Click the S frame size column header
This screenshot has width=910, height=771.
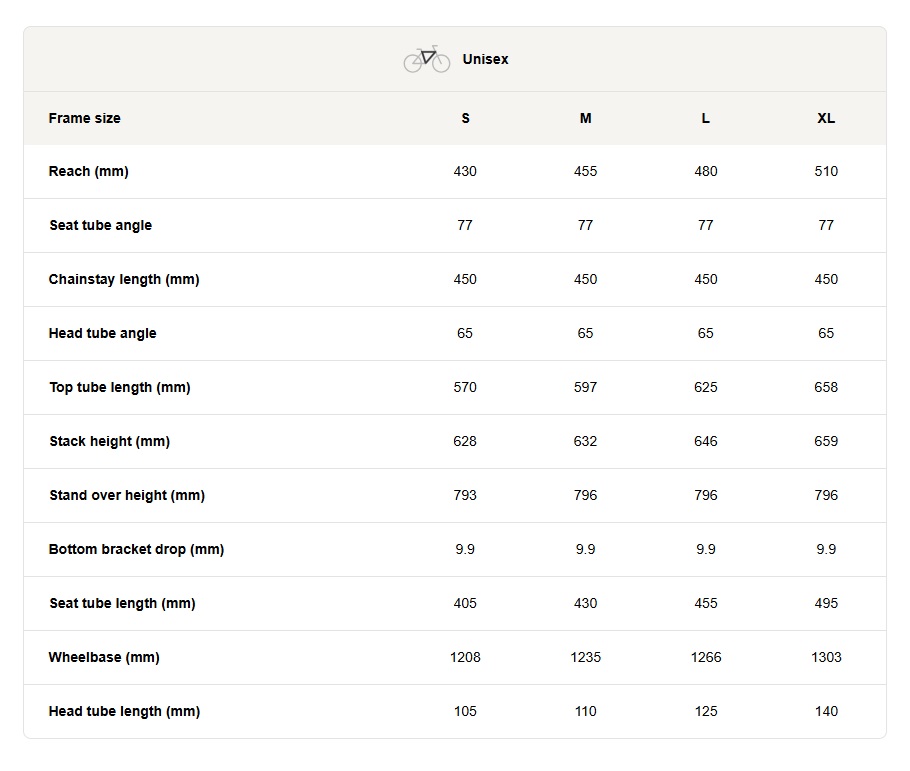(465, 118)
